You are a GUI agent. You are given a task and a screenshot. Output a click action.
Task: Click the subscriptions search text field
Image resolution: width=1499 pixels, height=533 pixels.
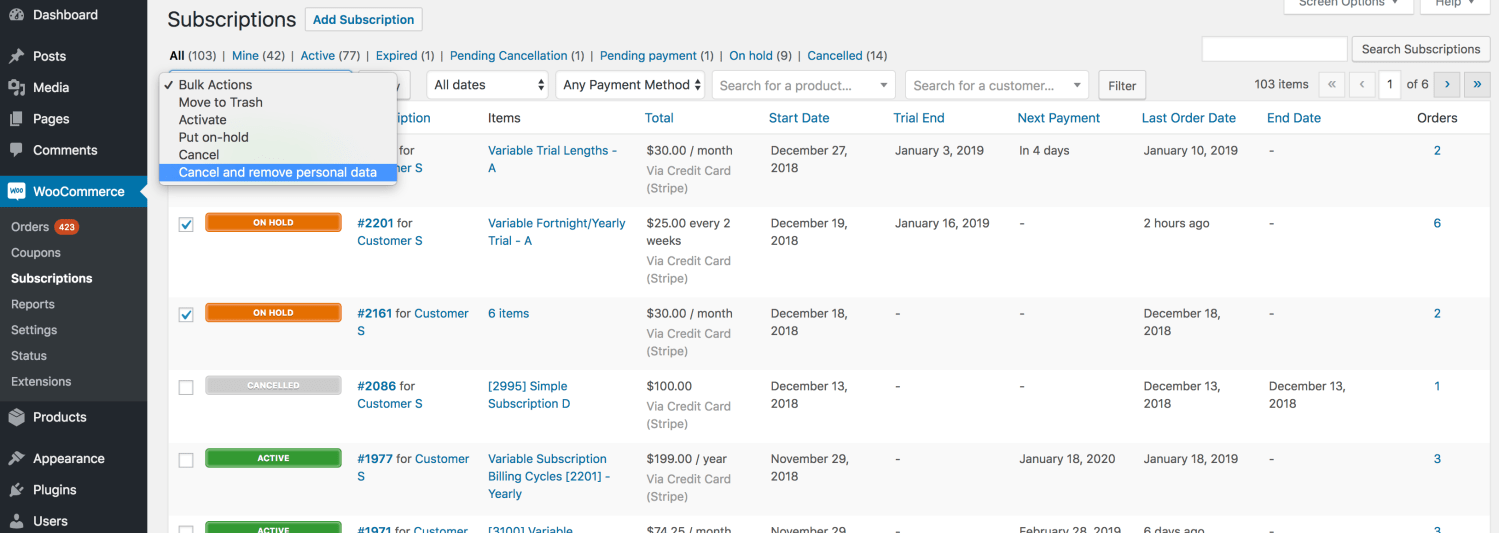pos(1274,49)
